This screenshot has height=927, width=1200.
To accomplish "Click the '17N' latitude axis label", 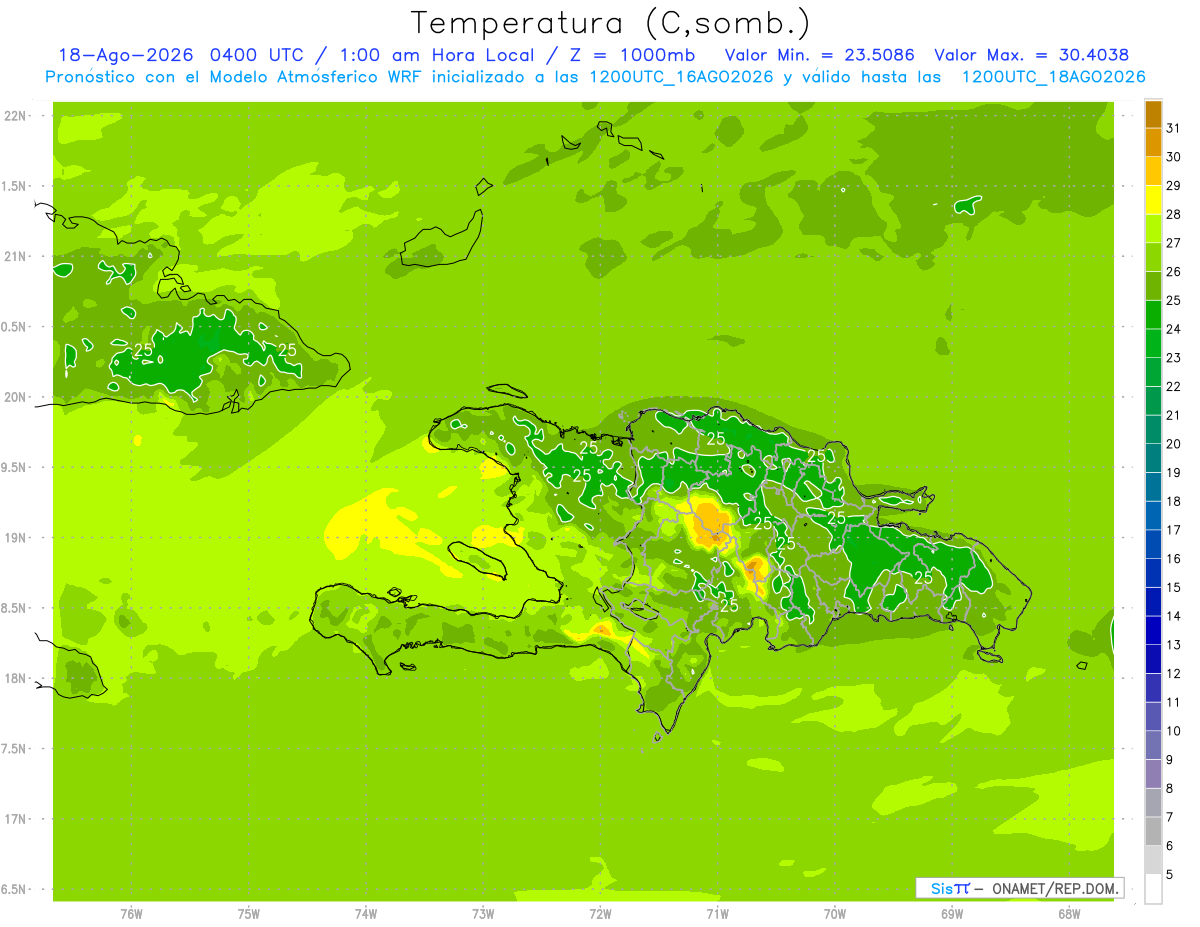I will pyautogui.click(x=14, y=819).
